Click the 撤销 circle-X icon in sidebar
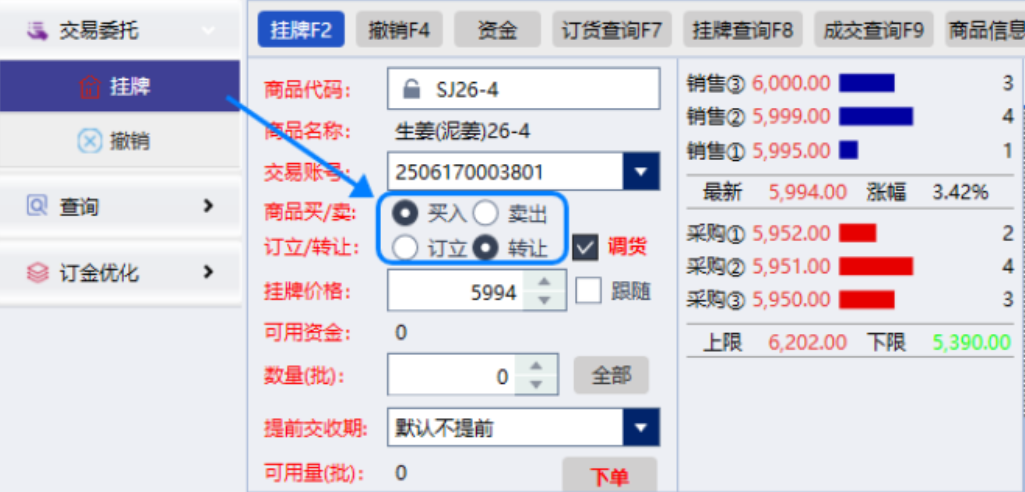 (x=90, y=140)
